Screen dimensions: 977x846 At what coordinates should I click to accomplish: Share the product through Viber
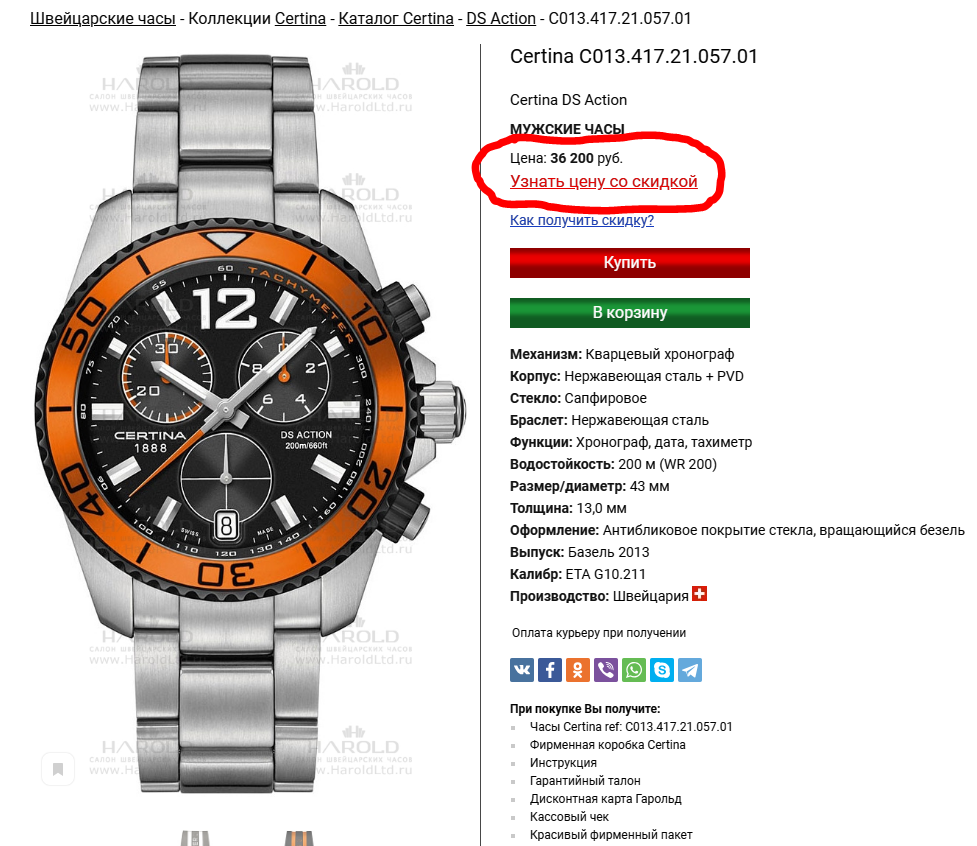(606, 670)
